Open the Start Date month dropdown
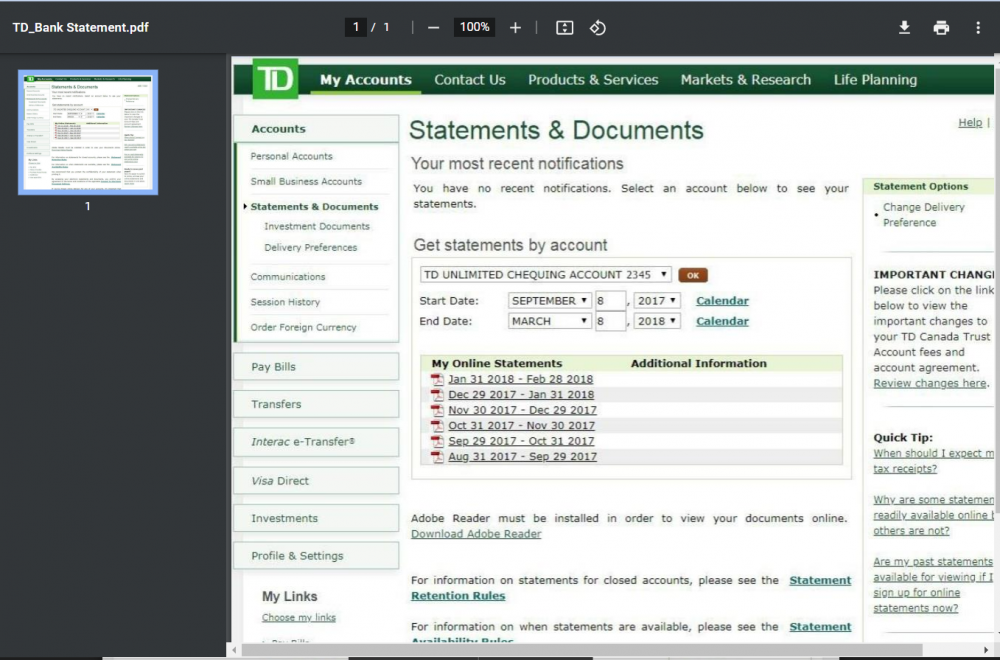The width and height of the screenshot is (1000, 660). [x=549, y=300]
